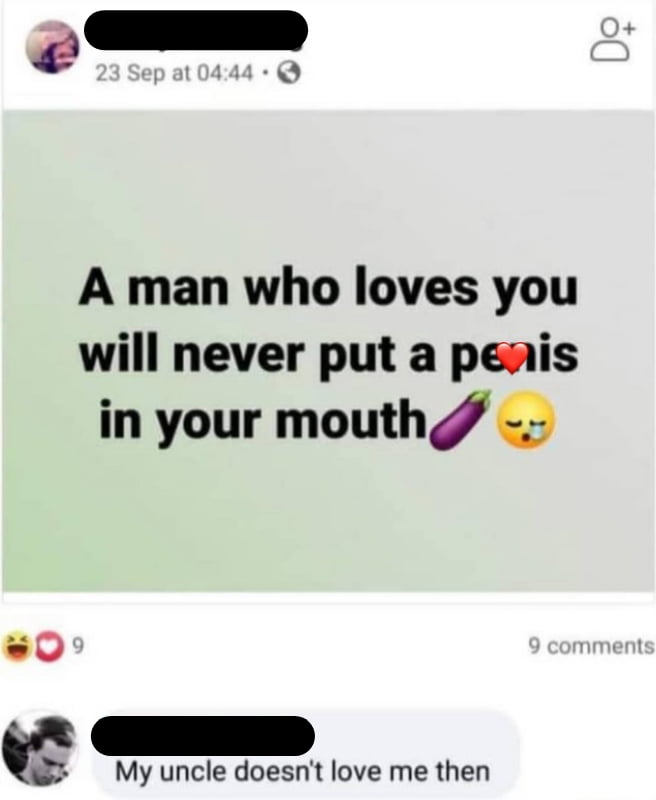
Task: Click the public globe privacy icon
Action: [x=289, y=74]
